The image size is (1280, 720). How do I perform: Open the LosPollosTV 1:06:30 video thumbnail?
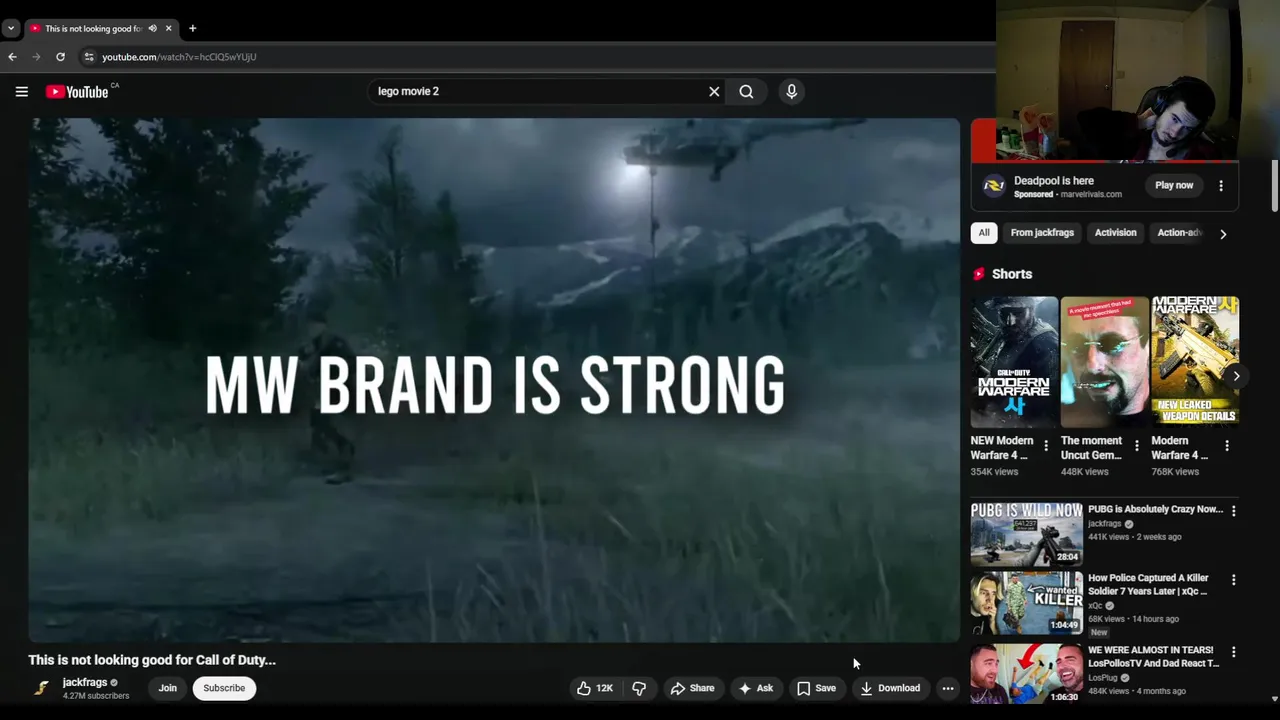pos(1026,673)
